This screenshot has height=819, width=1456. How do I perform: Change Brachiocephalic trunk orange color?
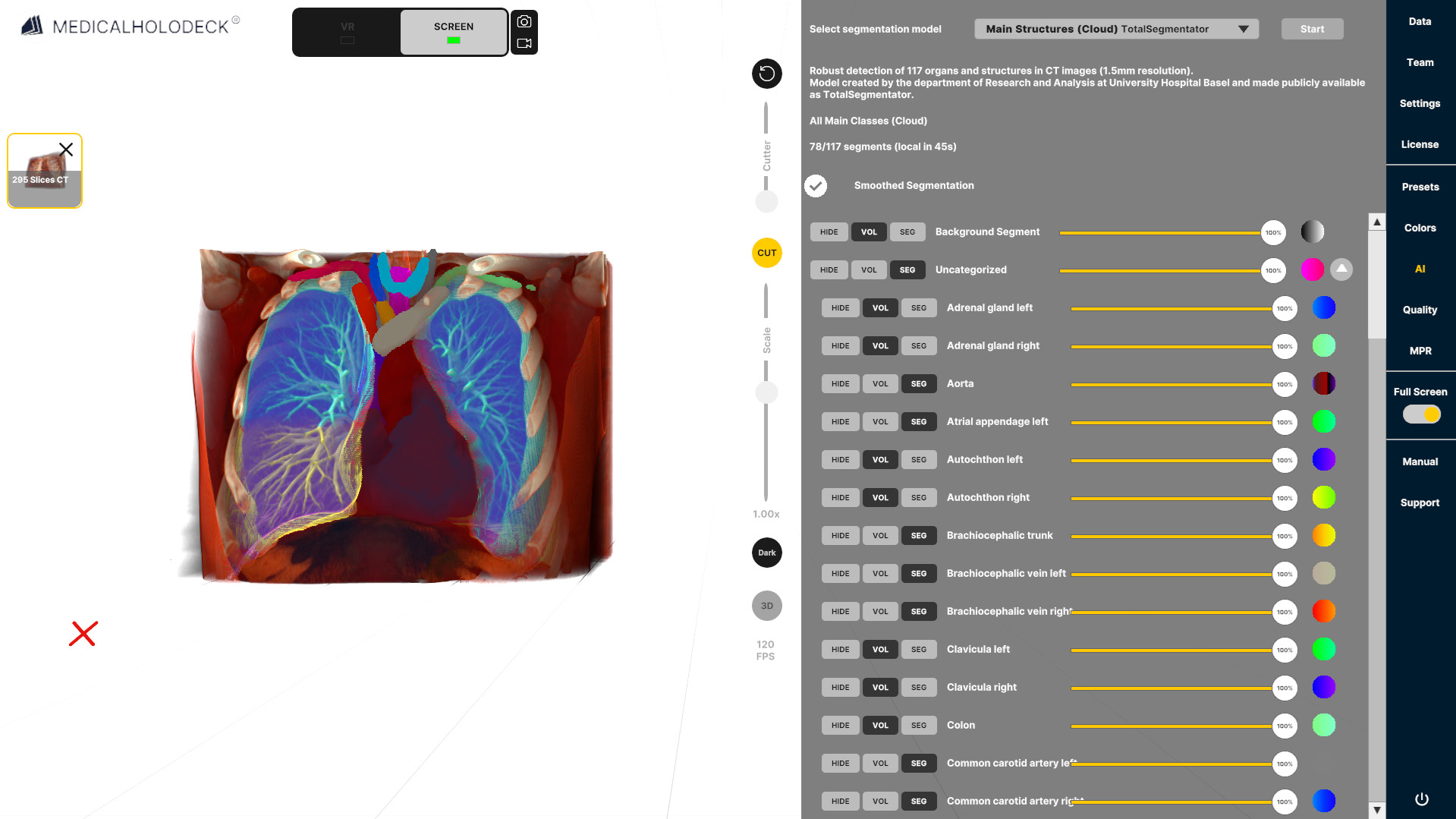[1324, 535]
